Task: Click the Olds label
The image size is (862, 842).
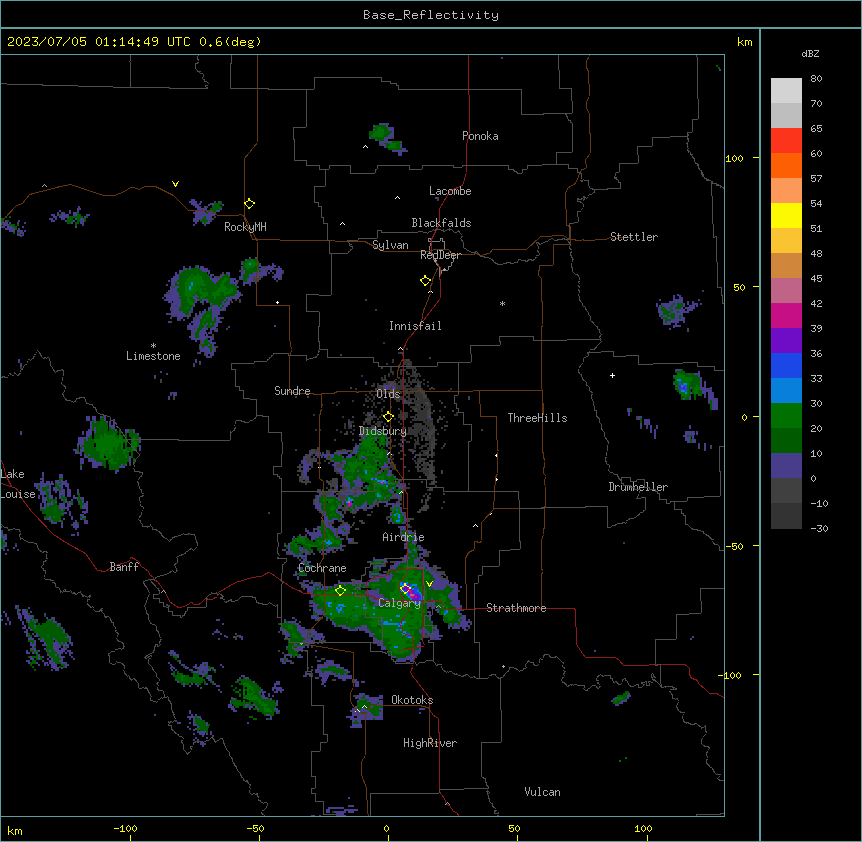Action: 388,394
